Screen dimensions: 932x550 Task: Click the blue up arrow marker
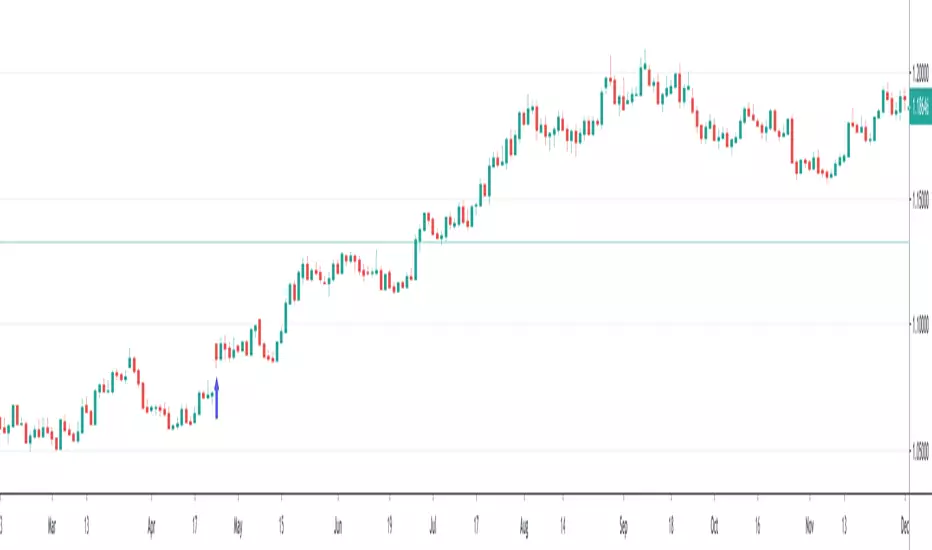click(x=216, y=398)
